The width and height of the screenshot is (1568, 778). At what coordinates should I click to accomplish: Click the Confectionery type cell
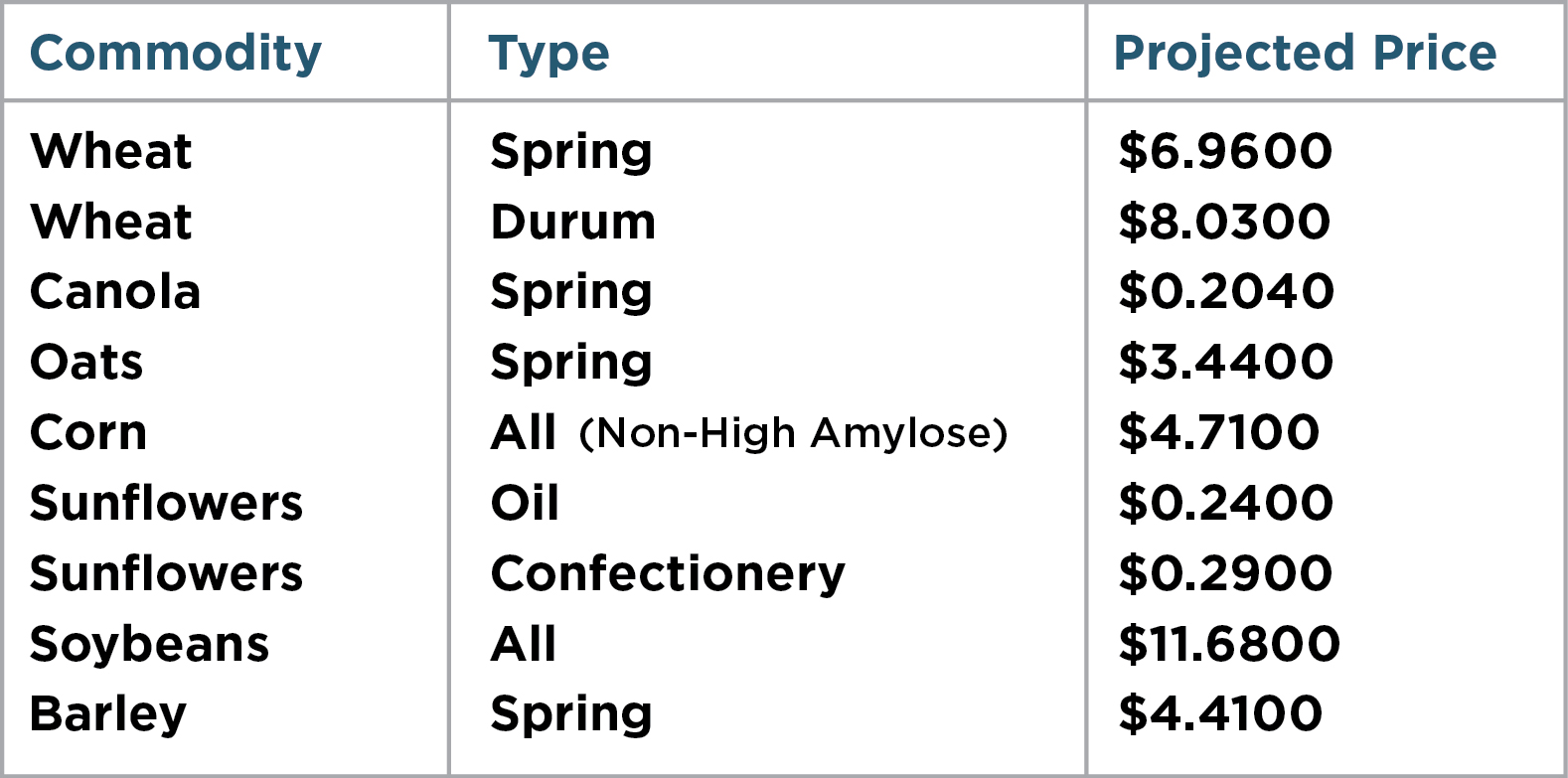tap(668, 574)
